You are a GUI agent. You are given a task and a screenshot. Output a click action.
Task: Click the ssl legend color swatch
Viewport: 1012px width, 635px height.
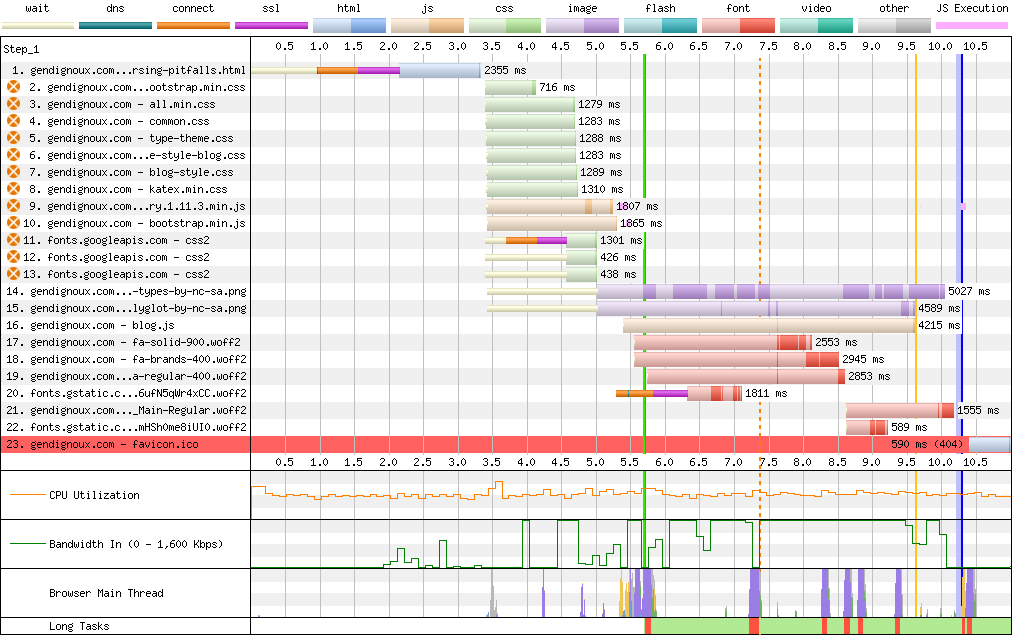(271, 25)
